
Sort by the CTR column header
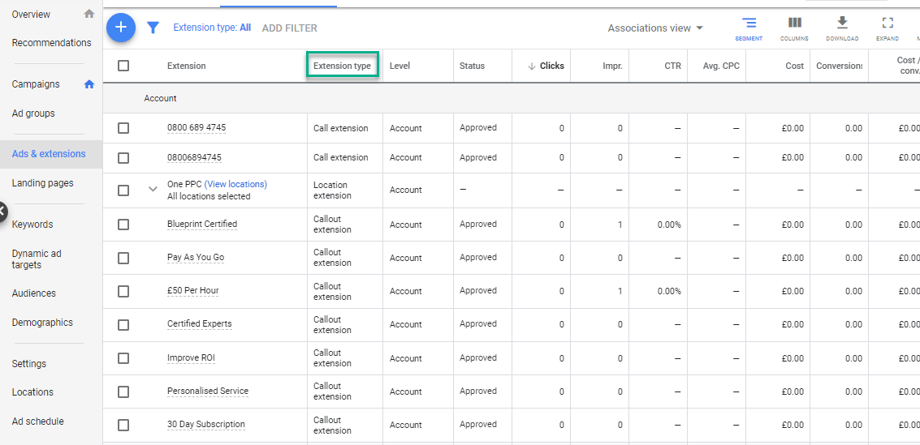point(673,66)
